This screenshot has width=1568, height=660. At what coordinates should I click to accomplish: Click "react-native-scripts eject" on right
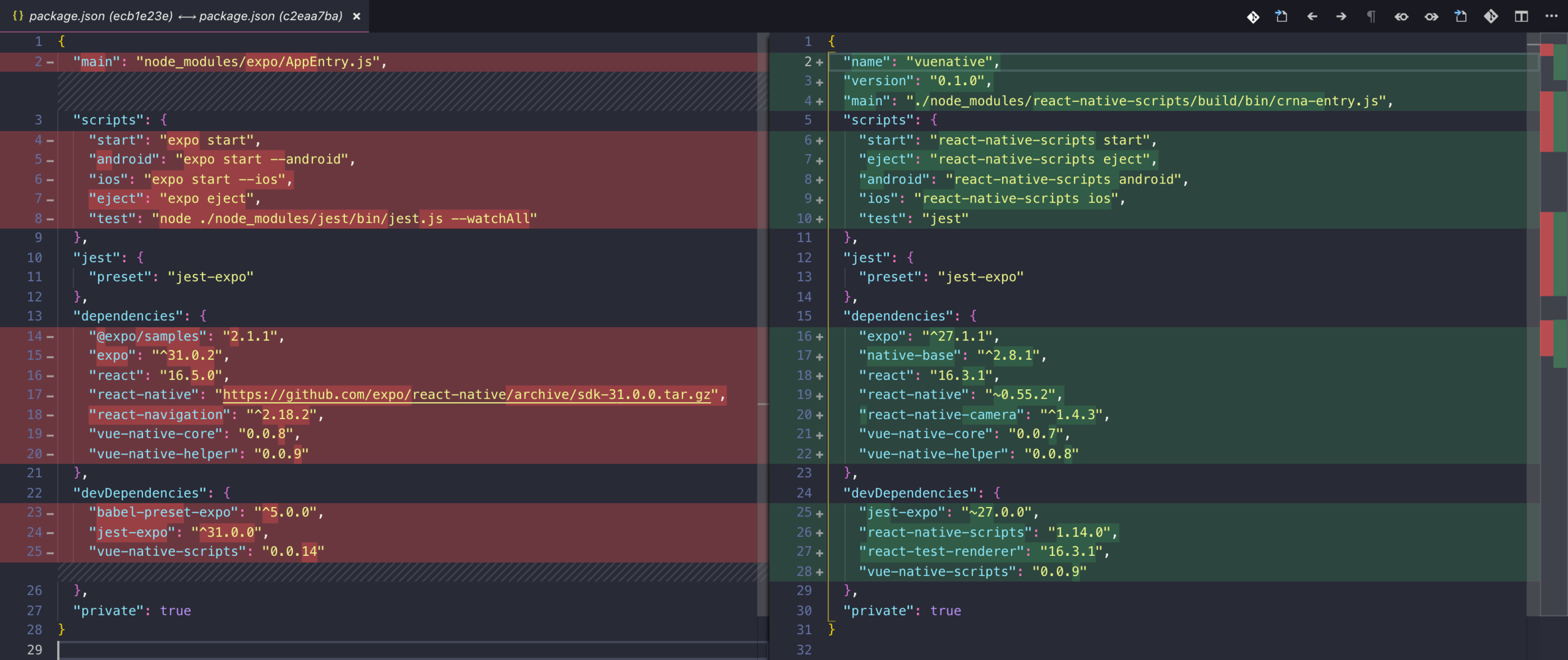pos(1040,159)
